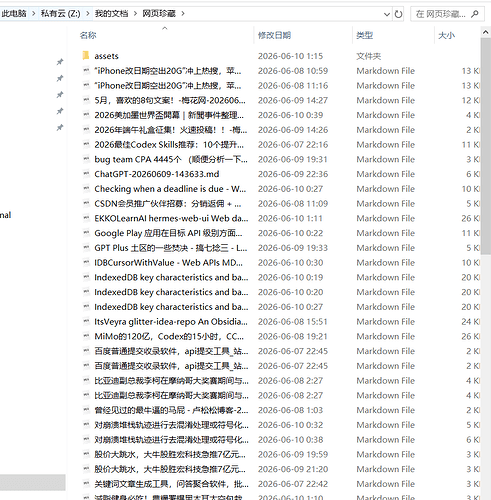Select file EKKOLearnAI hermes-web-ui Web da...
This screenshot has width=491, height=500.
(171, 218)
